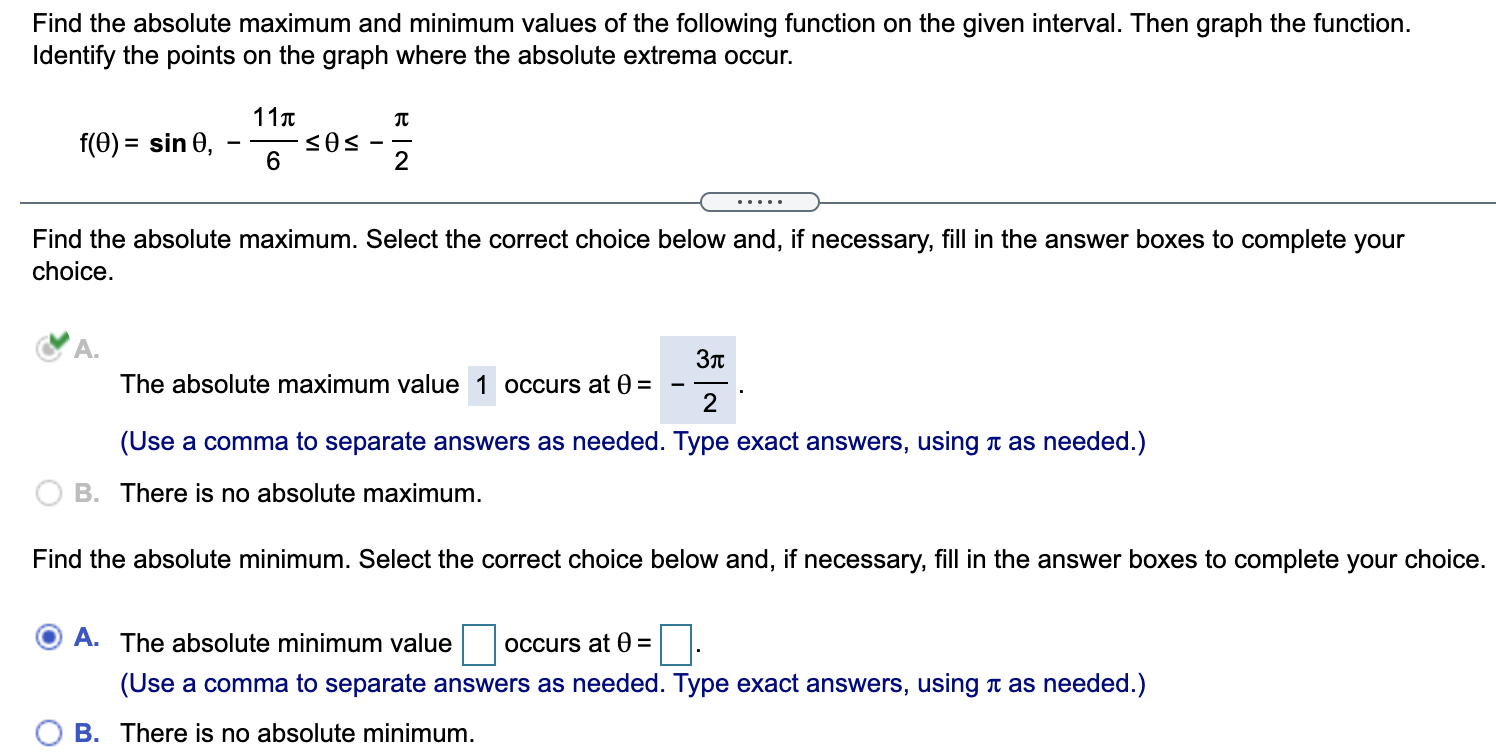
Task: Select choice B stating there is no absolute minimum
Action: (47, 733)
